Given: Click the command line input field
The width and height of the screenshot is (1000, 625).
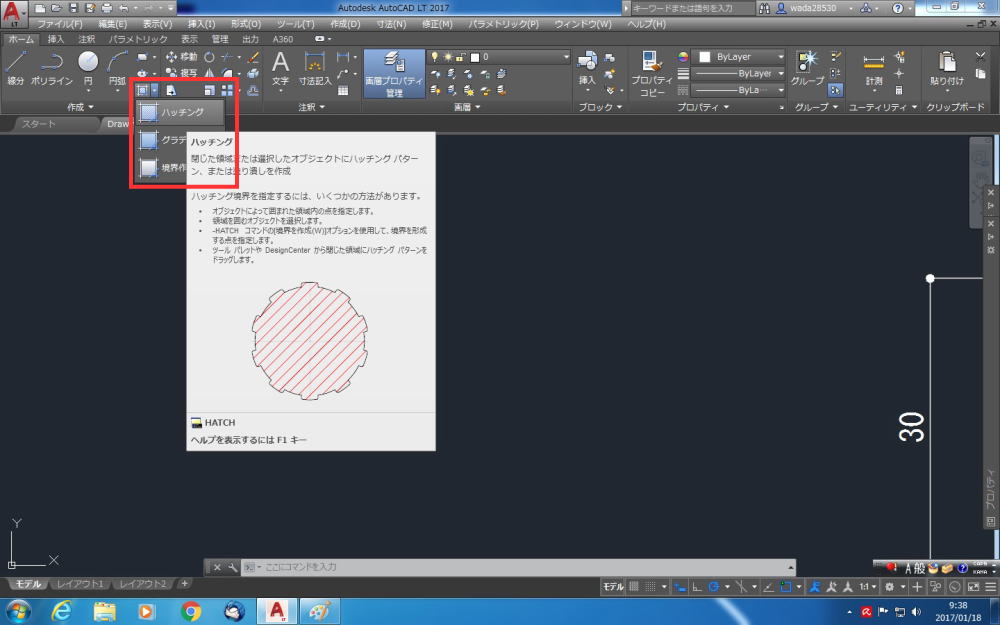Looking at the screenshot, I should [518, 567].
